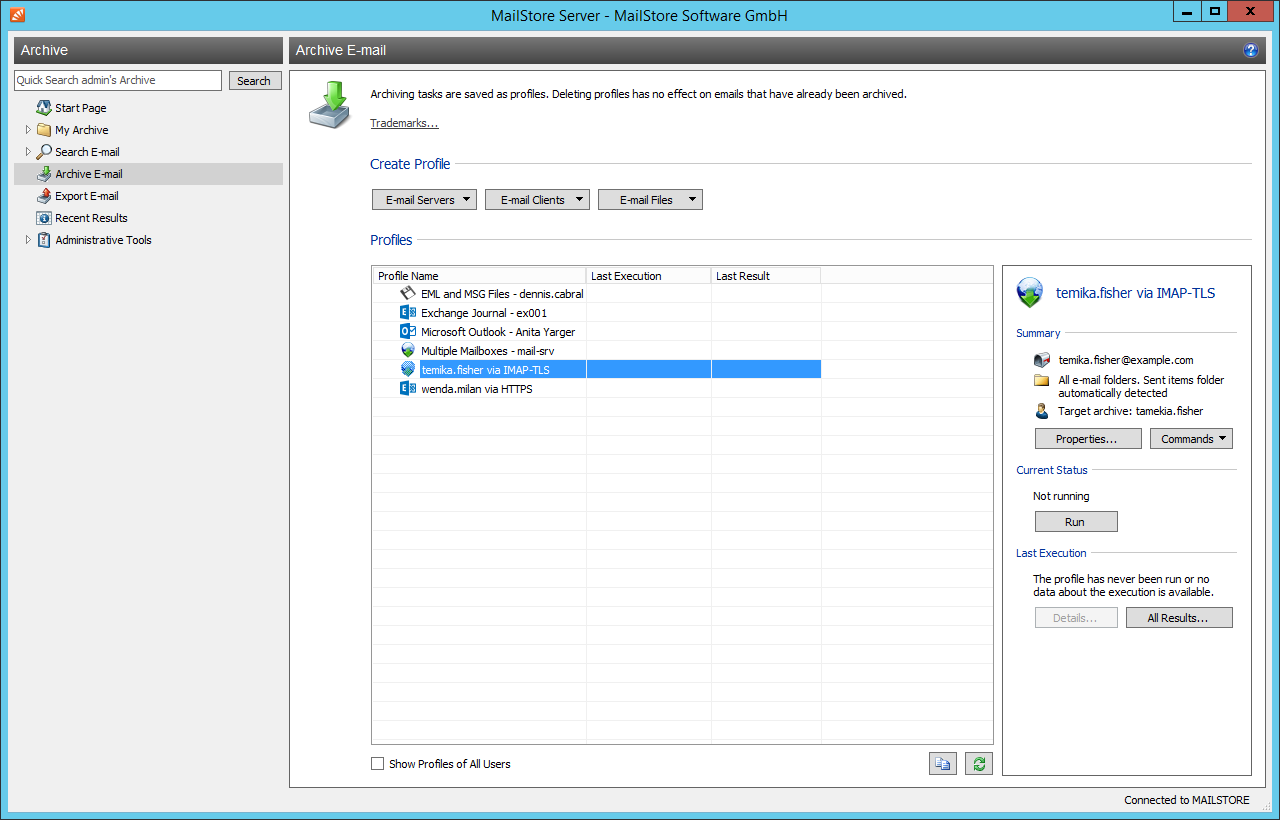The image size is (1280, 820).
Task: Click the Search button
Action: pyautogui.click(x=254, y=81)
